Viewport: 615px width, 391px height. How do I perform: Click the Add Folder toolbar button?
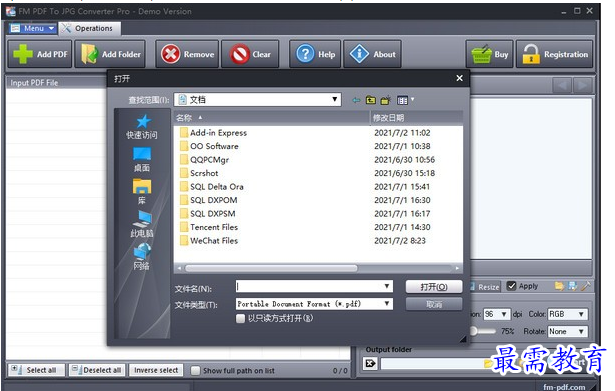coord(110,54)
